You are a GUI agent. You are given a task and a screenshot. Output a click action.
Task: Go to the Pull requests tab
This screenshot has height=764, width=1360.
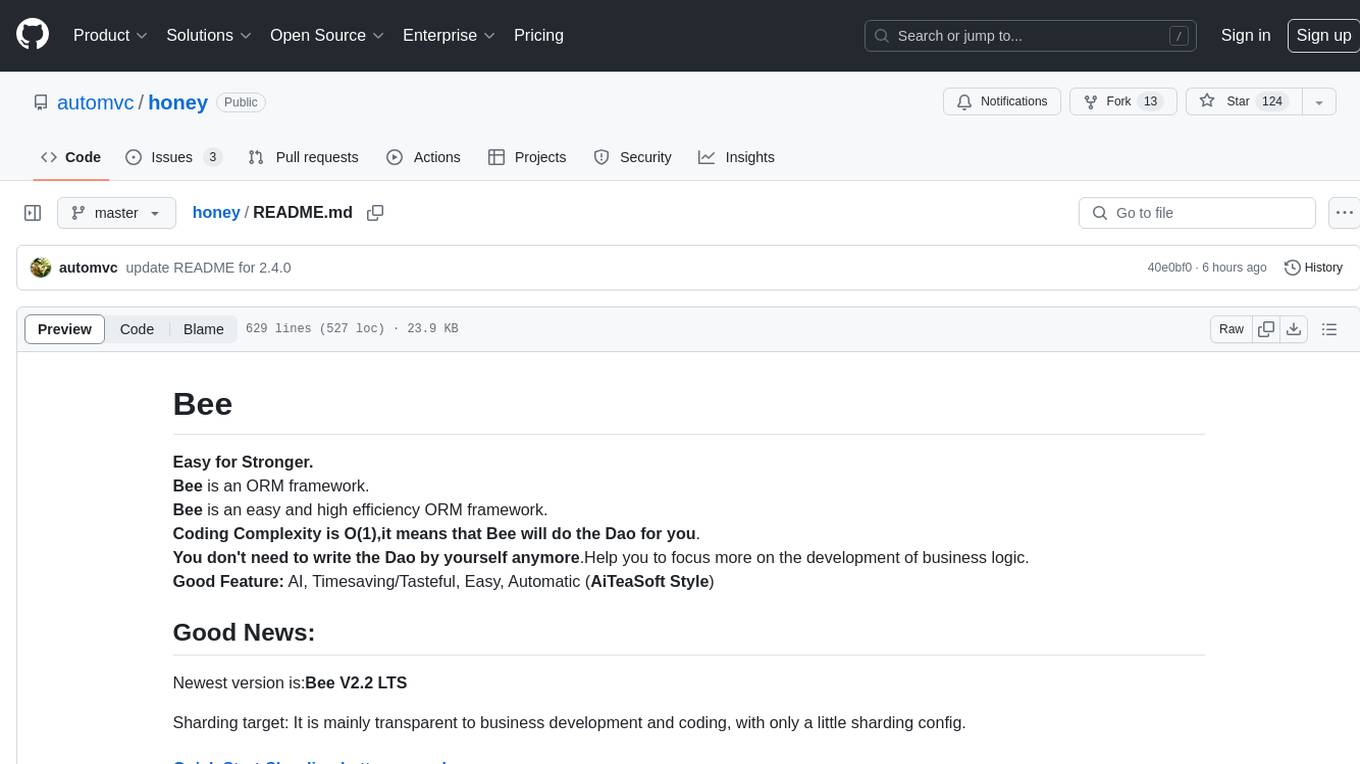pos(303,157)
